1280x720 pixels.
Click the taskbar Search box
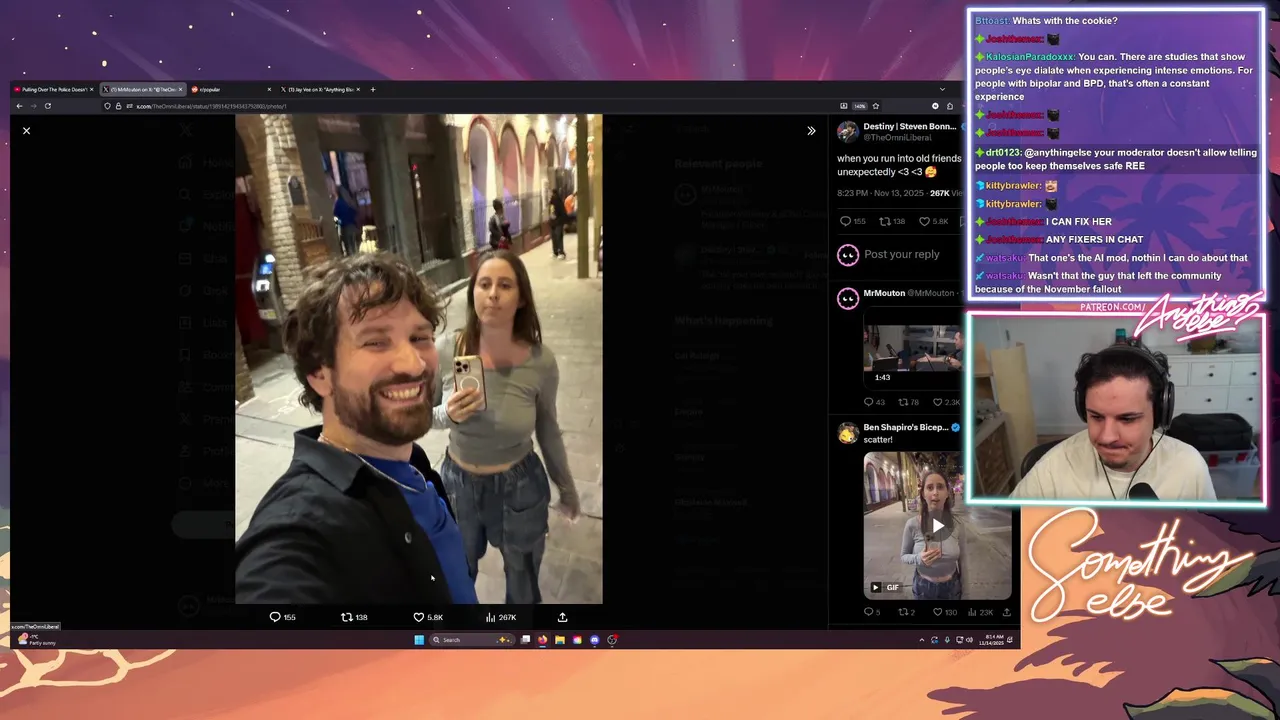click(471, 640)
